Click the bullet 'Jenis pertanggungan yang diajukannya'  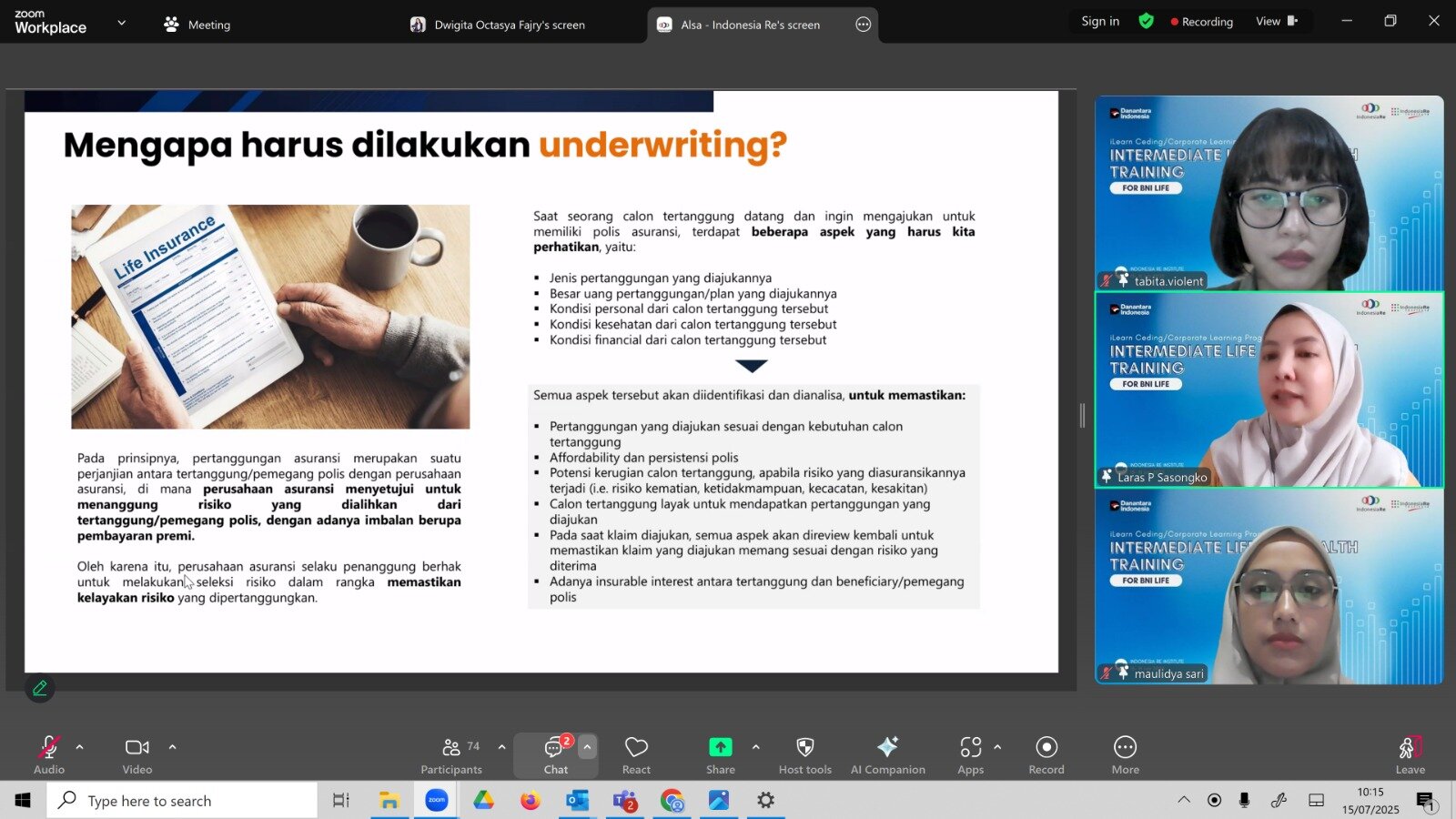tap(660, 278)
